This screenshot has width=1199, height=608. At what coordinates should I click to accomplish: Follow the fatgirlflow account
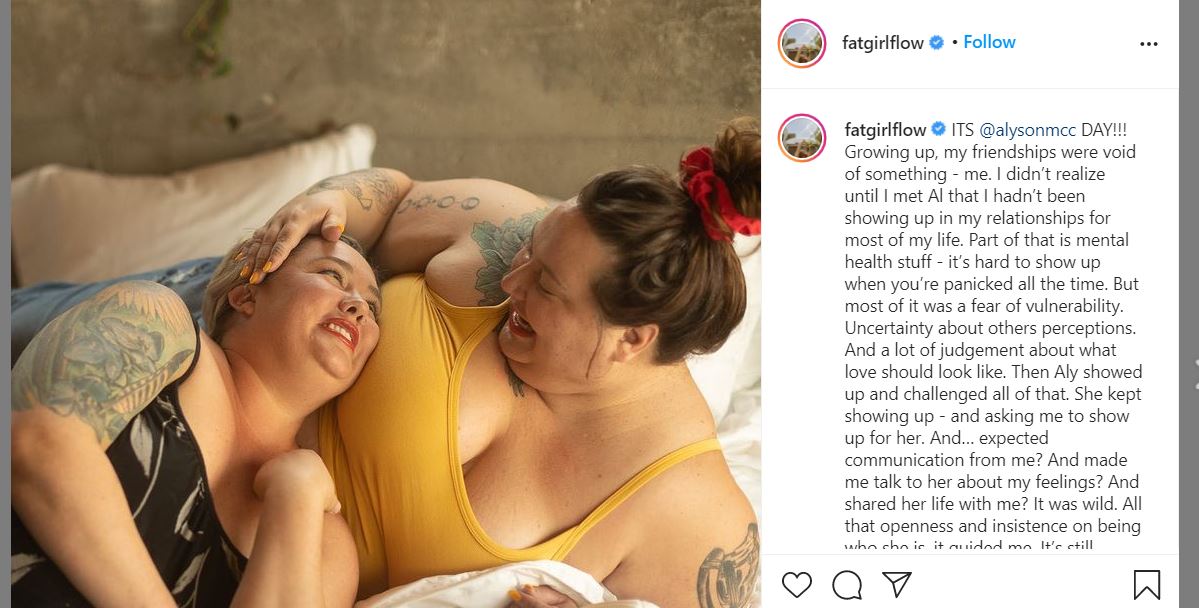989,42
